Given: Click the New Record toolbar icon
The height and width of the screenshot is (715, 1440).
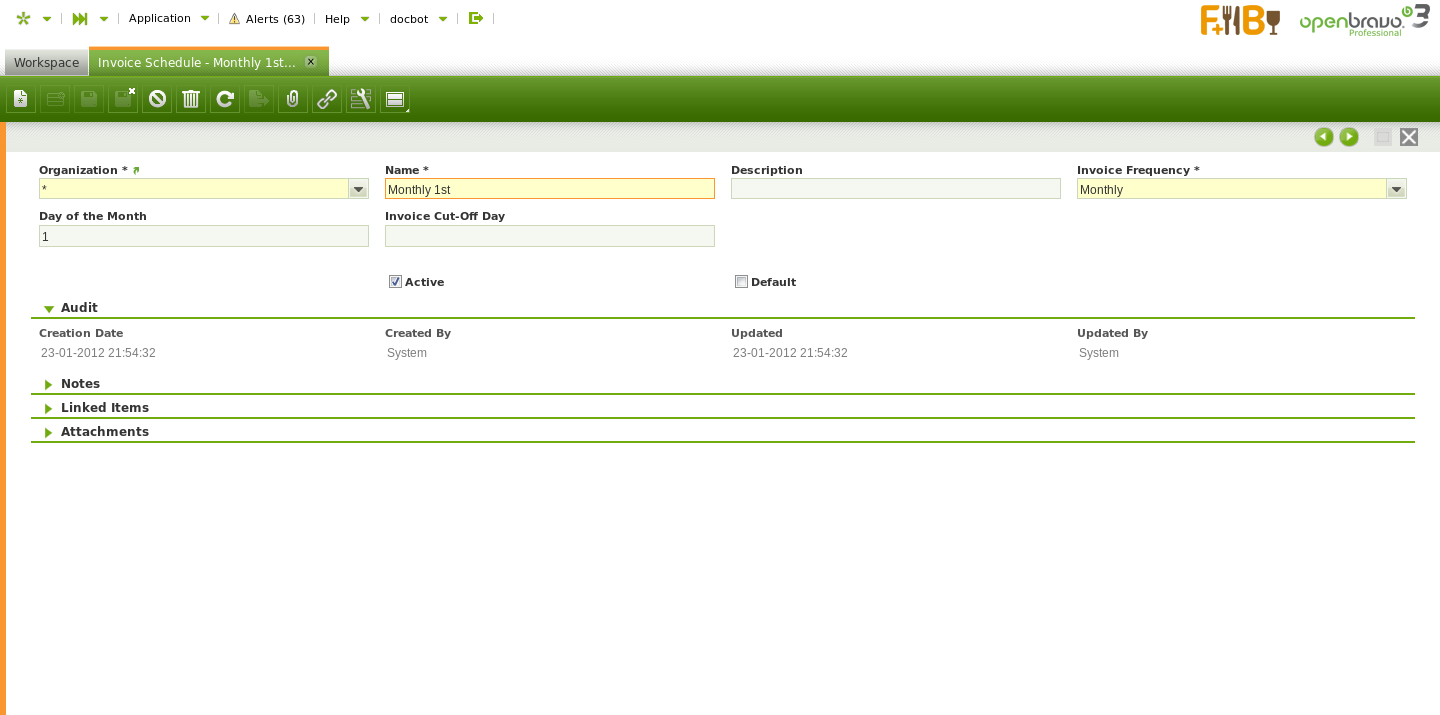Looking at the screenshot, I should (21, 99).
